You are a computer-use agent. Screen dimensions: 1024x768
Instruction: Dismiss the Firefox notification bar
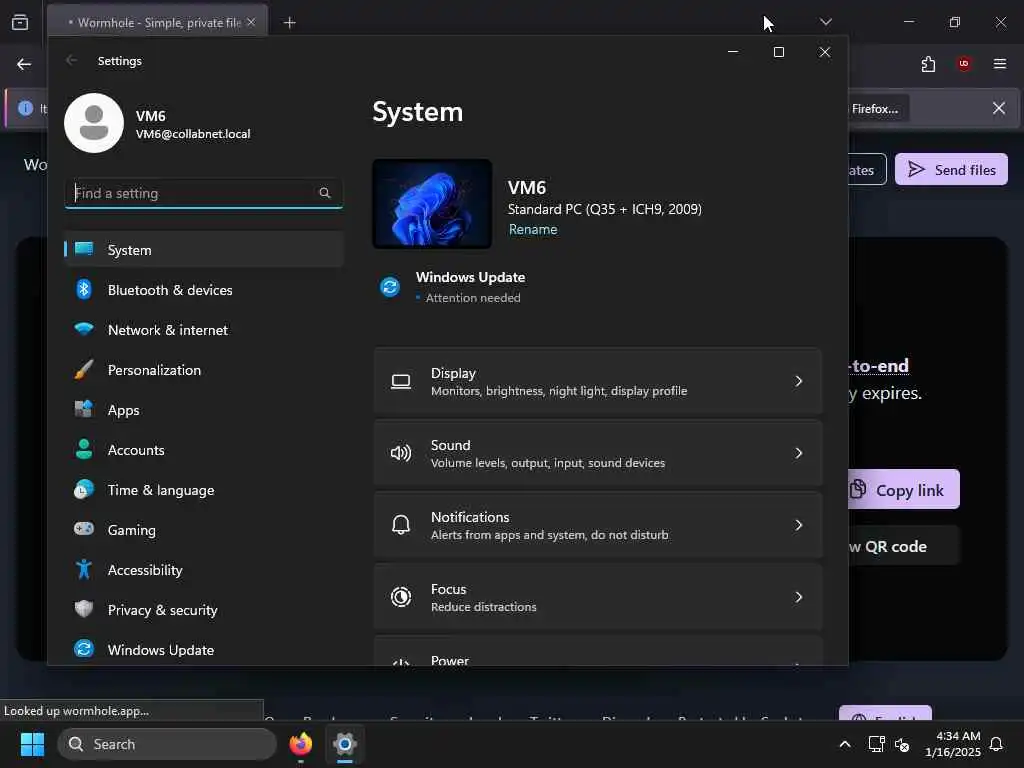coord(999,108)
